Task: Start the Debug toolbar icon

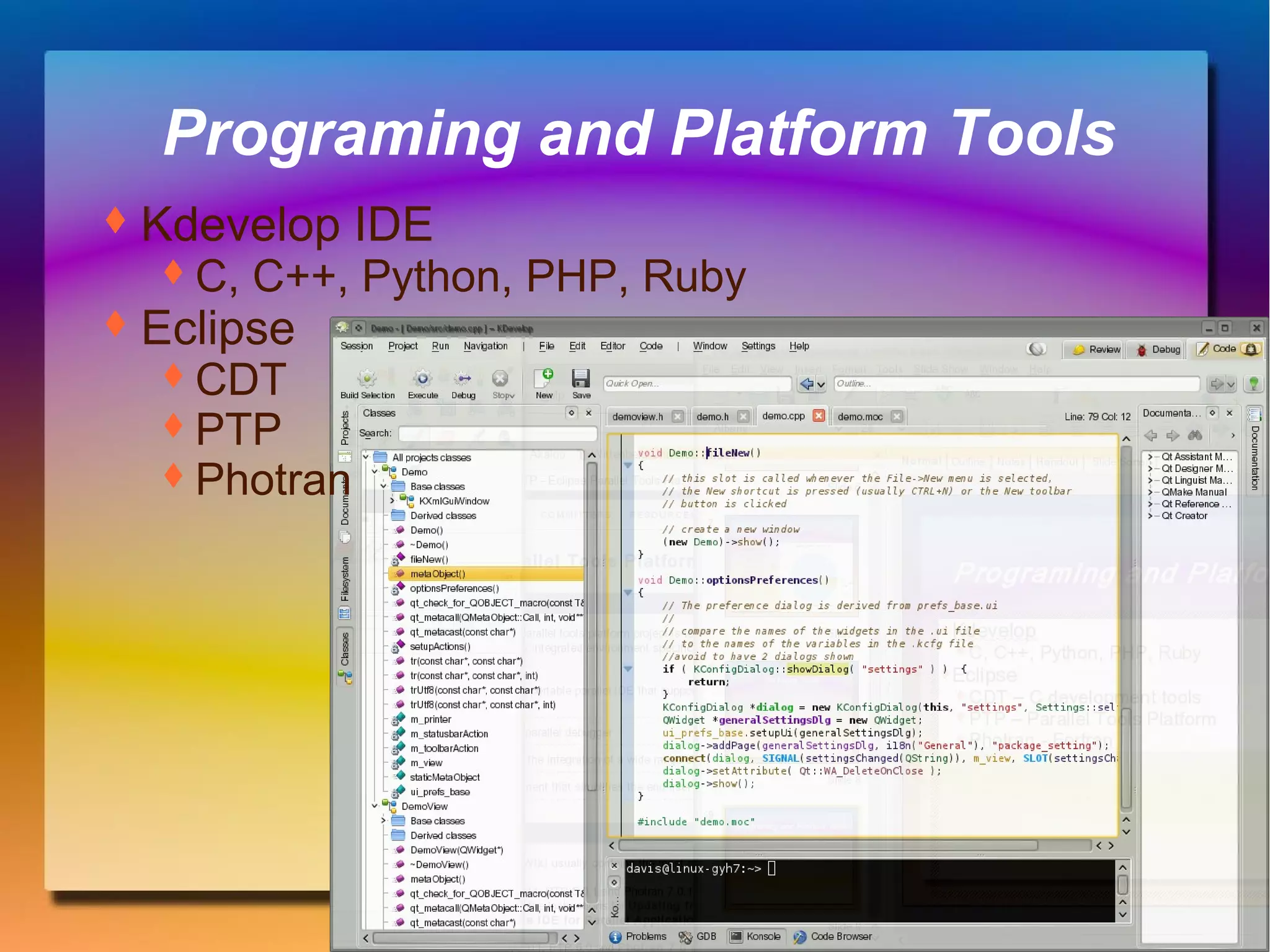Action: [463, 378]
